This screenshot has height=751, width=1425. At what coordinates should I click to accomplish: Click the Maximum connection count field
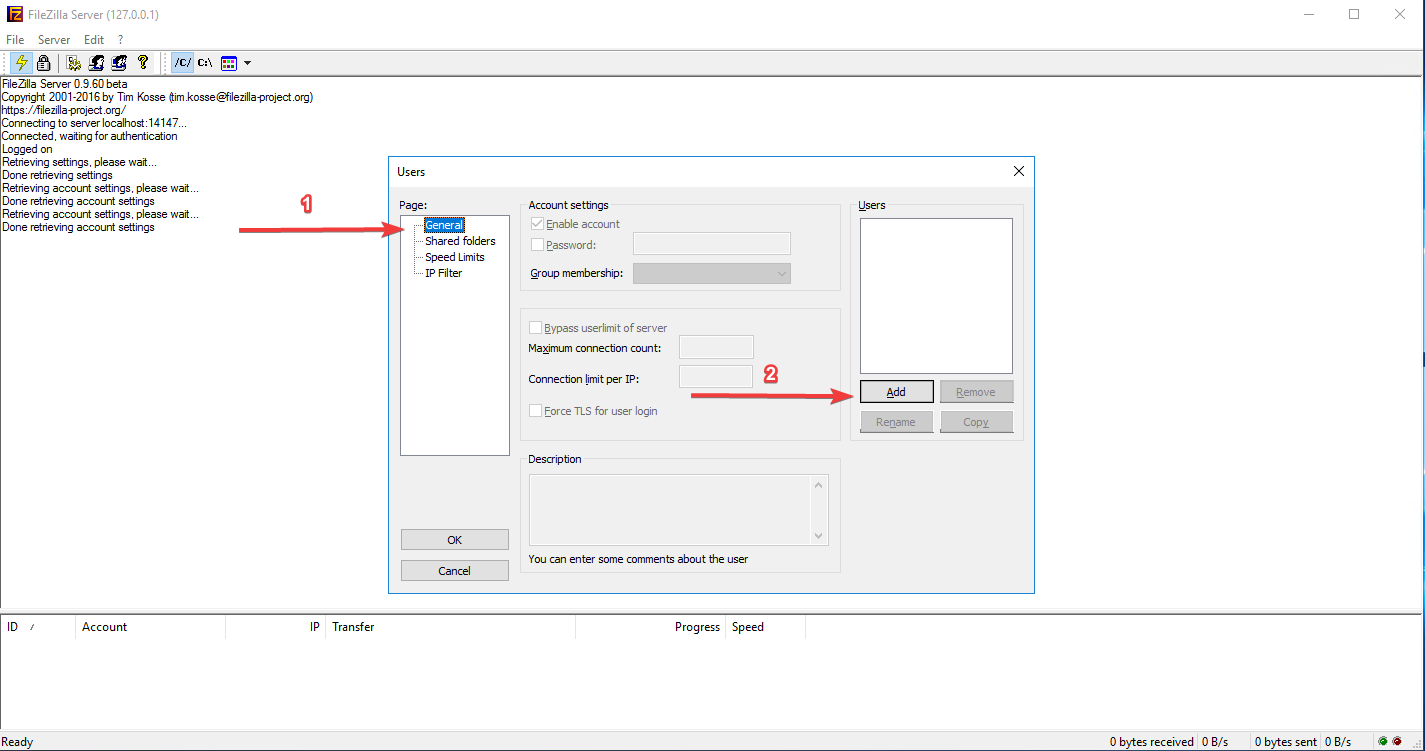tap(716, 347)
